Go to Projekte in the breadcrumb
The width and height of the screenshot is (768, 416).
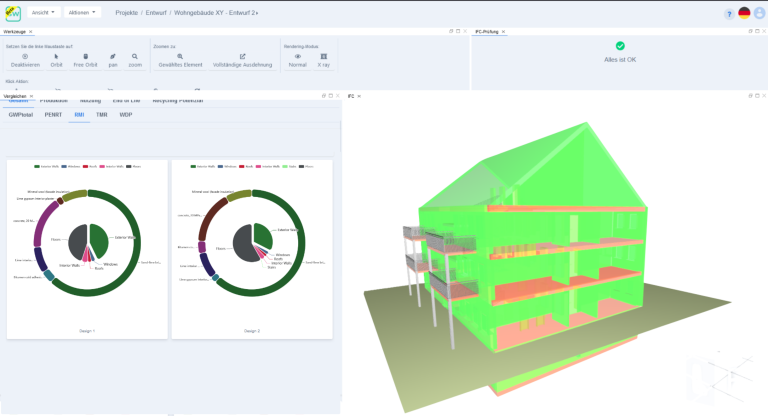pos(126,13)
